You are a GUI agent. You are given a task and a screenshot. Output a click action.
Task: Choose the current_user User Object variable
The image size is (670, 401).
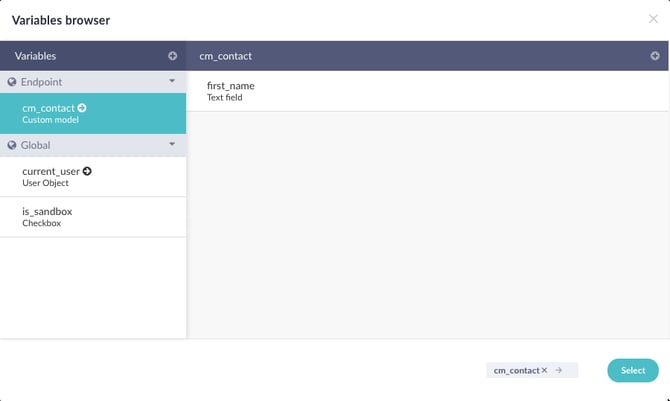50,177
